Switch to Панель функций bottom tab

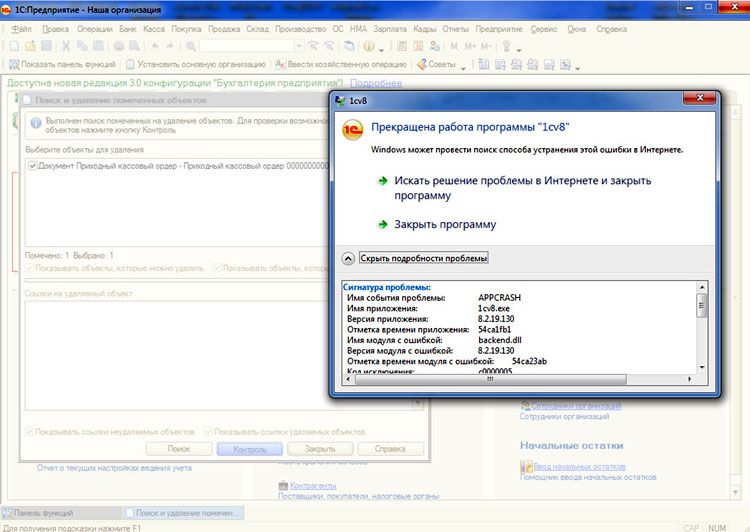tap(61, 513)
